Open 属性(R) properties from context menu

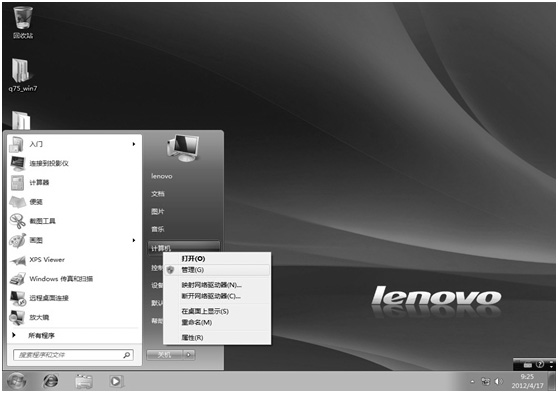216,337
